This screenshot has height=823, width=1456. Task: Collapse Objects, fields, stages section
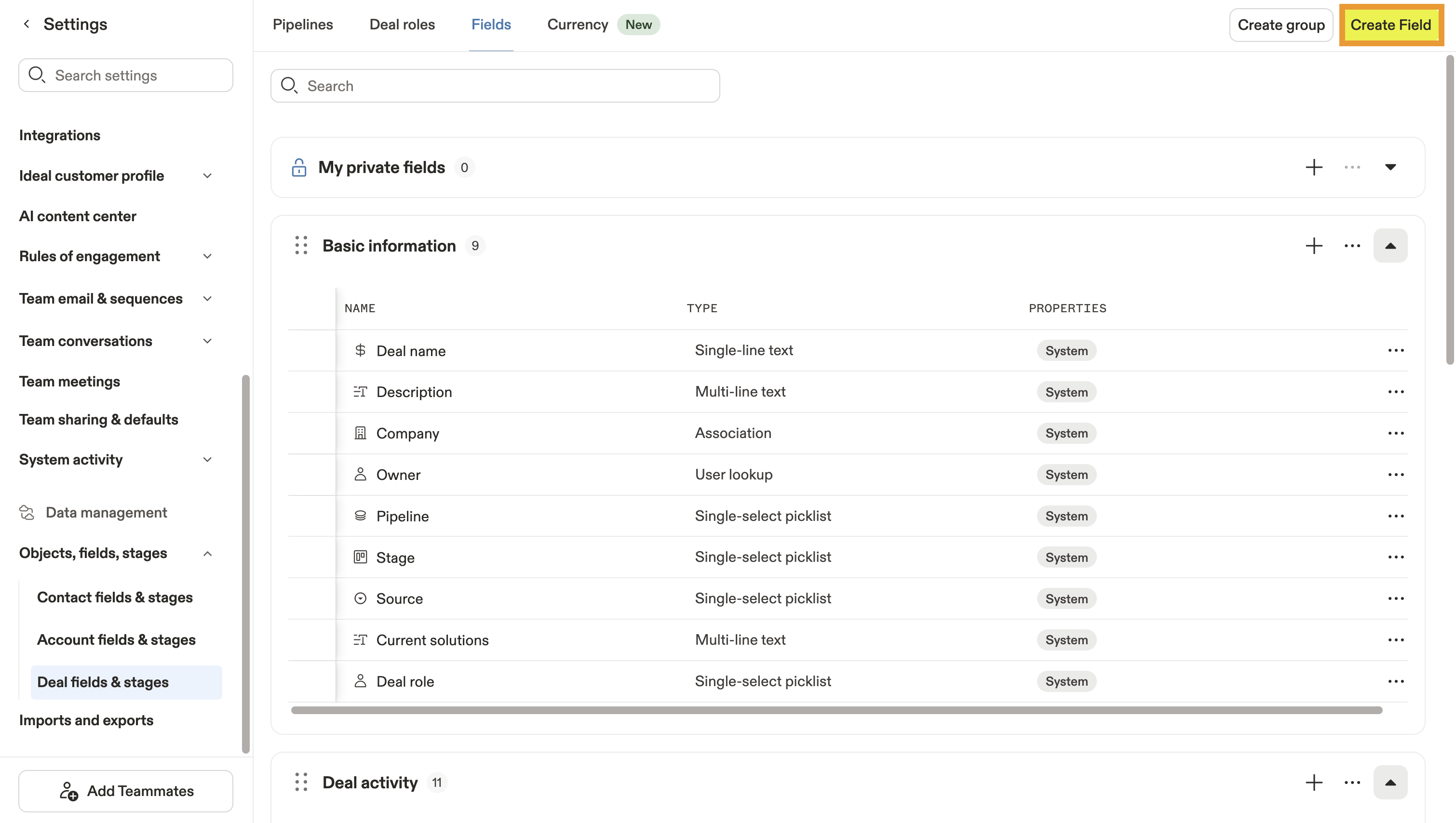tap(207, 553)
